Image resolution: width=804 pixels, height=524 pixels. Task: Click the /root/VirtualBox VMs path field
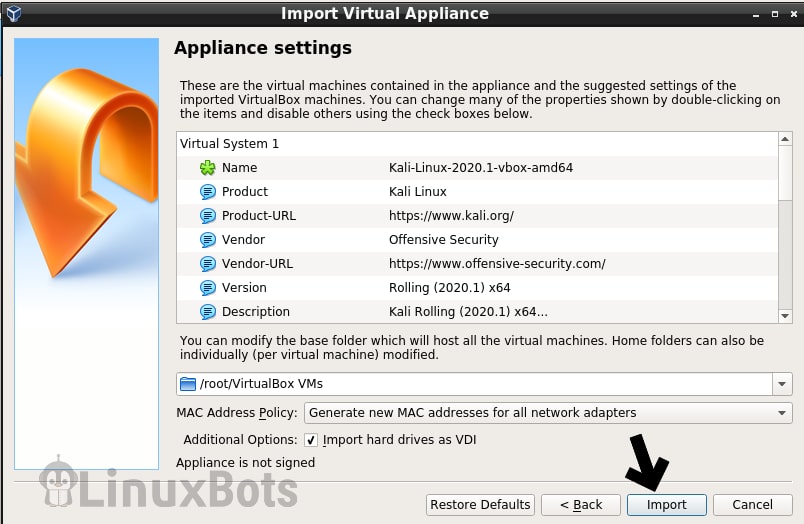pyautogui.click(x=474, y=384)
